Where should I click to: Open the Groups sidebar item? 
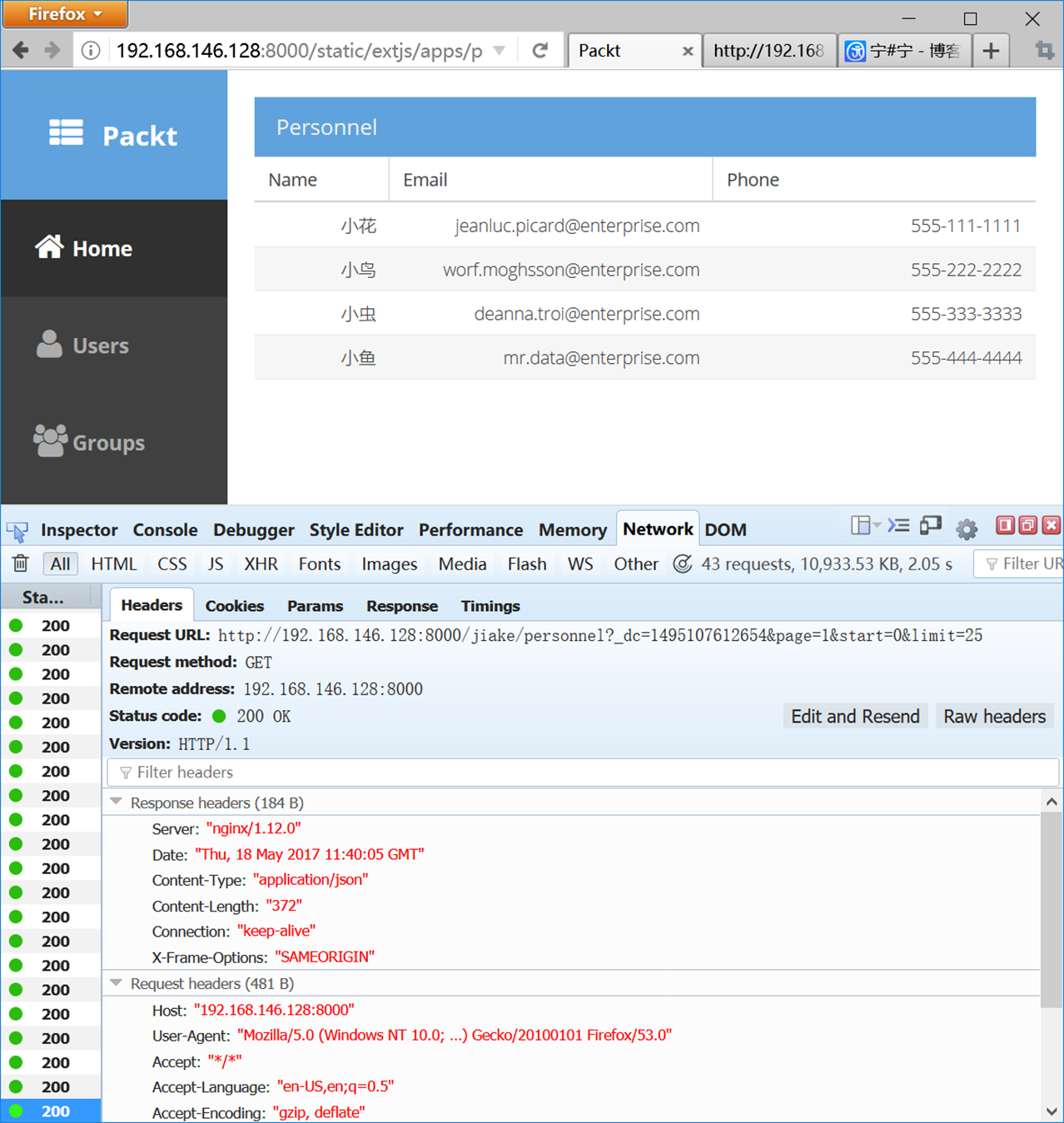[114, 442]
